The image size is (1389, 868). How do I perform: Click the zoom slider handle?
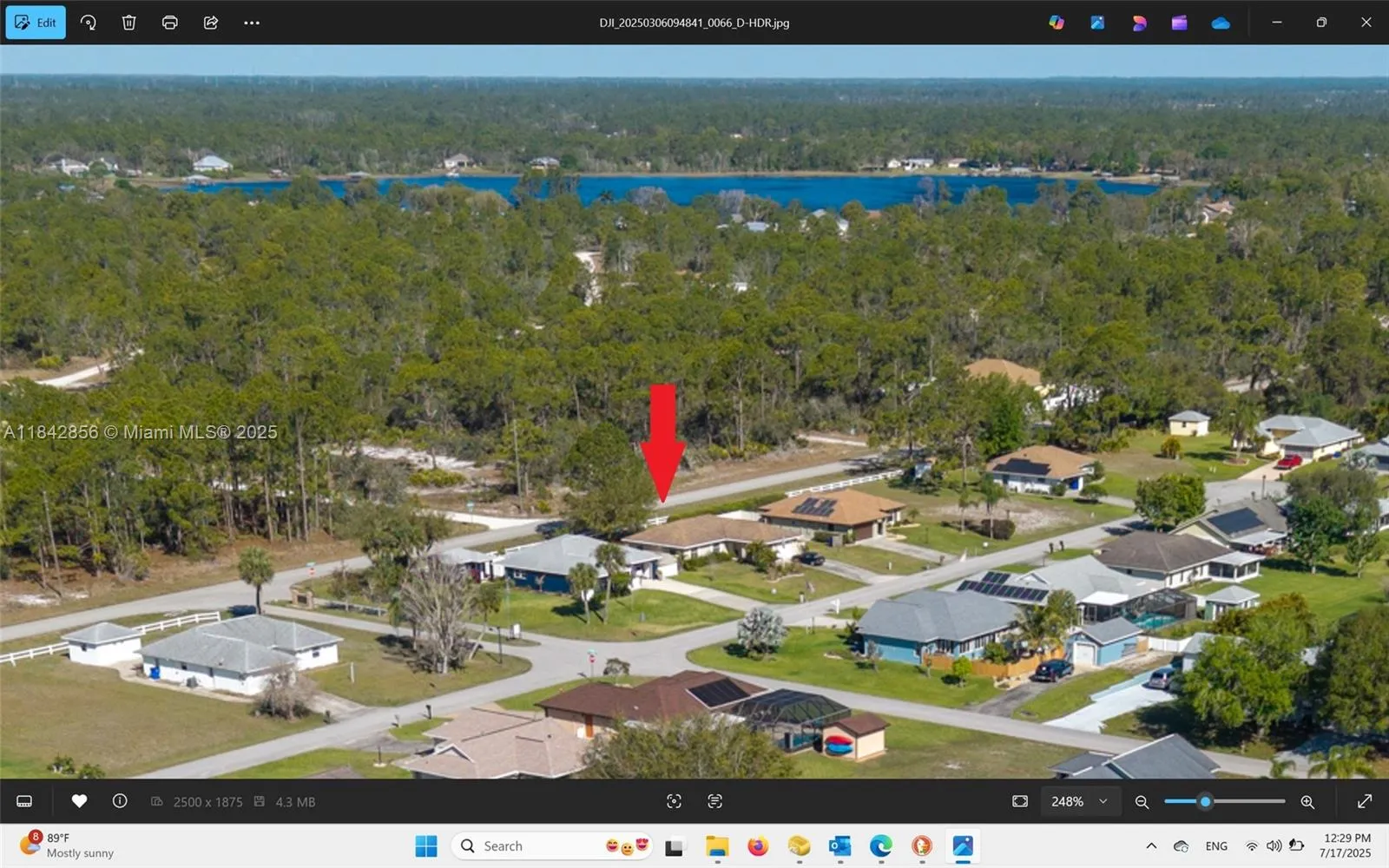click(x=1205, y=801)
